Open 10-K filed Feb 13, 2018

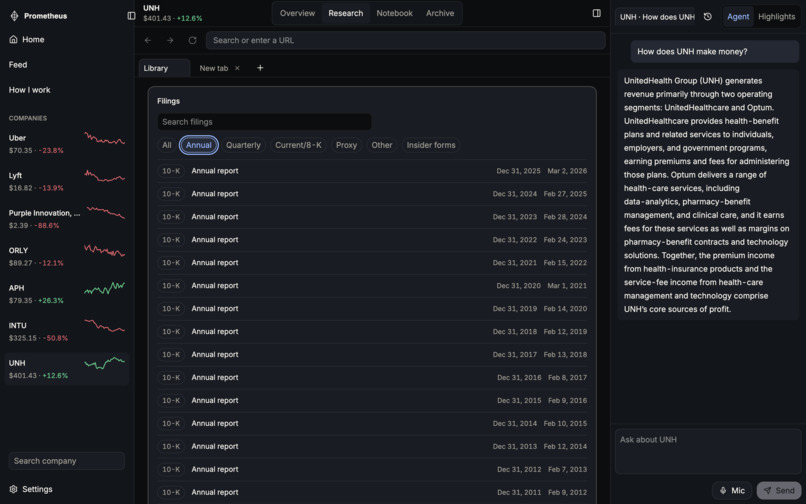click(372, 354)
